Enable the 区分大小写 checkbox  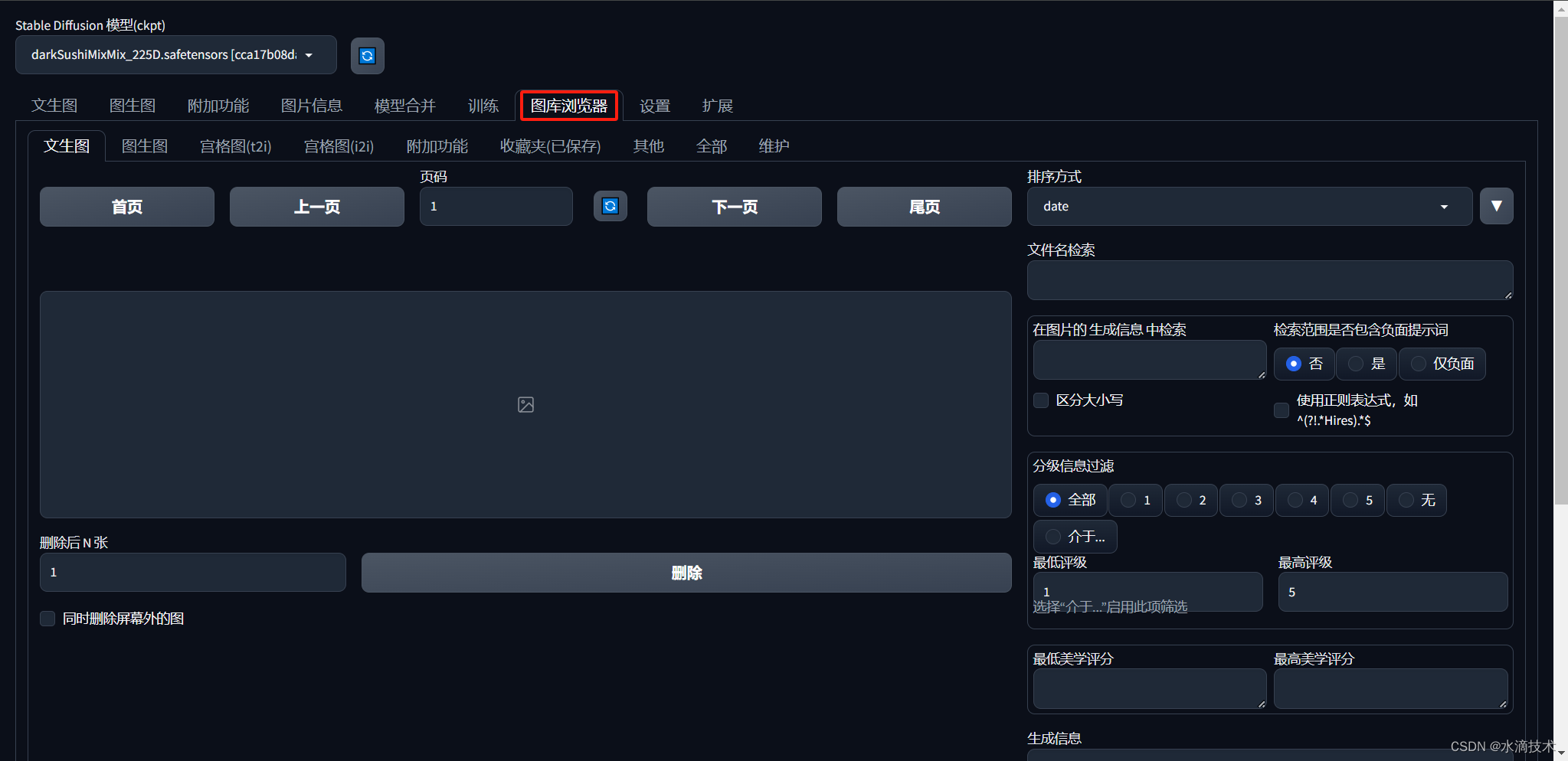click(1041, 400)
